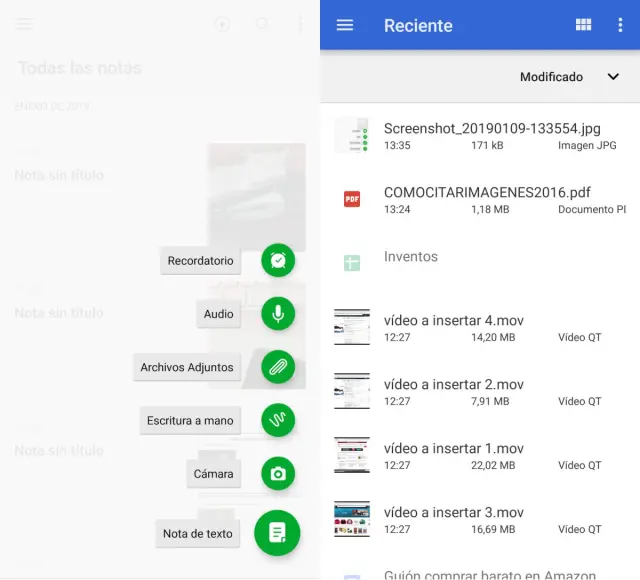The image size is (640, 580).
Task: Choose the Escritura a mano label
Action: click(x=190, y=421)
